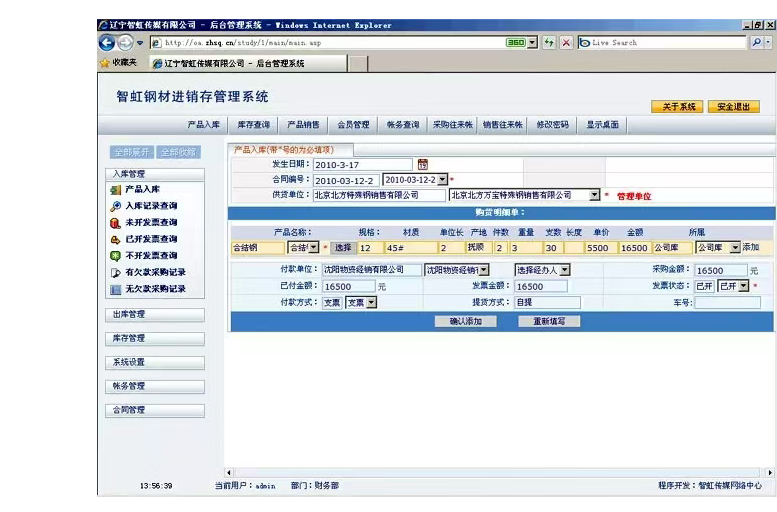Open the 会员管理 top menu item
This screenshot has height=512, width=777.
[x=353, y=125]
